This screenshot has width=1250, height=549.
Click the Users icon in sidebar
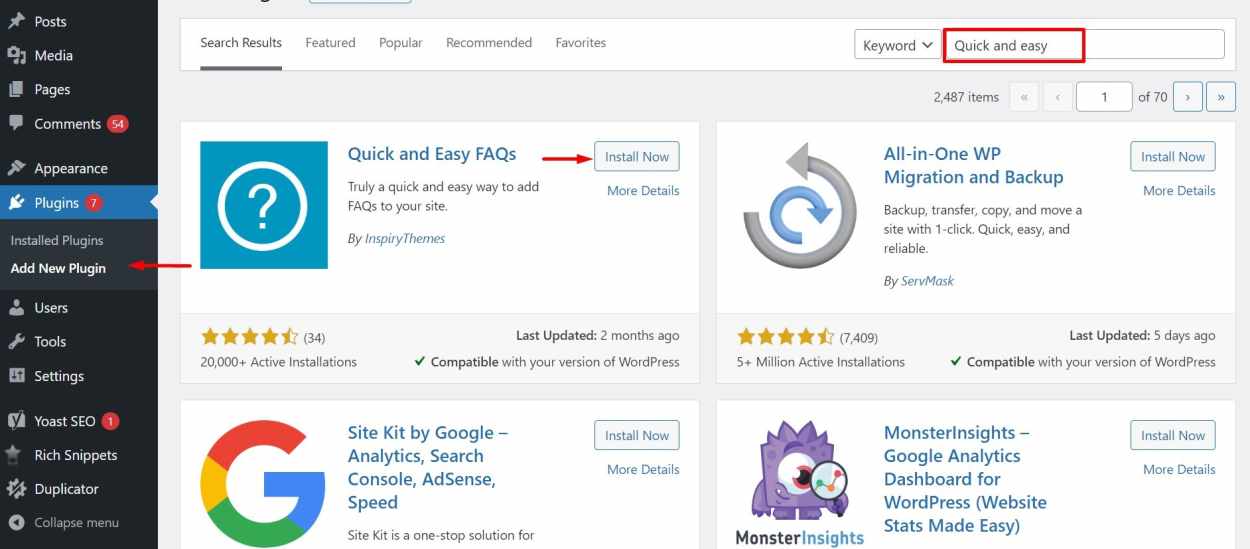click(16, 307)
